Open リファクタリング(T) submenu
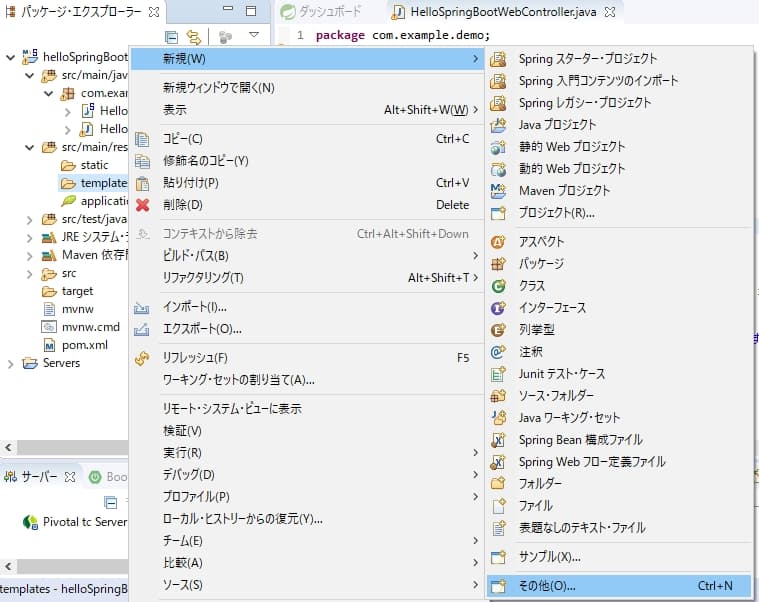Image resolution: width=759 pixels, height=602 pixels. pos(307,278)
